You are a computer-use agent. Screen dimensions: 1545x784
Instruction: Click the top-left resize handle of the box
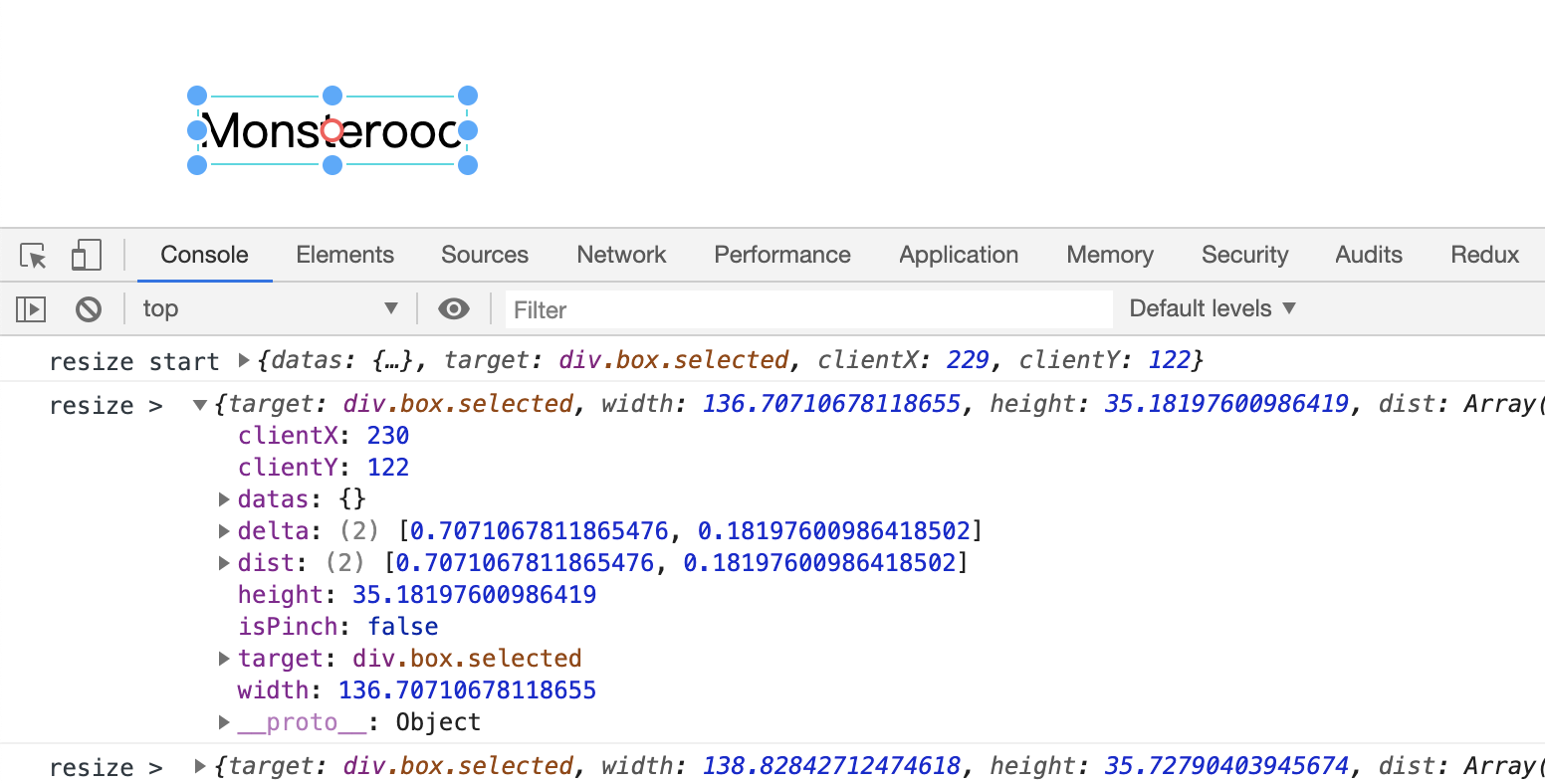(x=197, y=96)
